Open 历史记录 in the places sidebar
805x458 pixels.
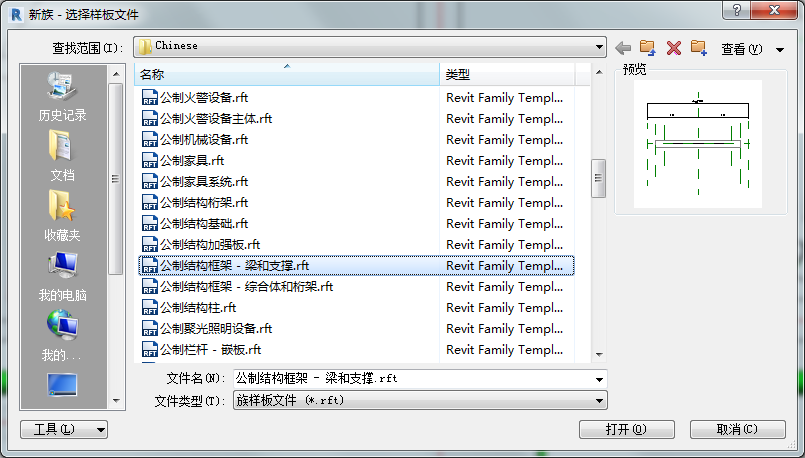62,96
